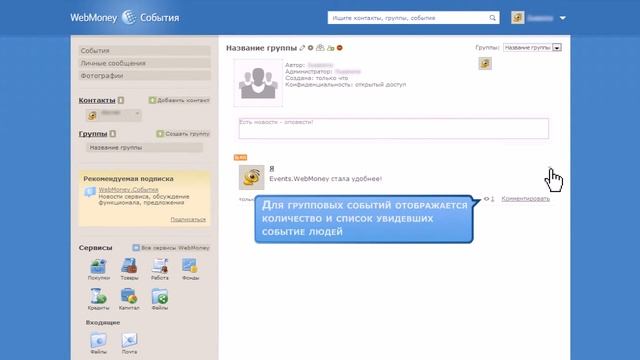Select Название группы in the sidebar list
Screen dimensions: 640x360
pyautogui.click(x=144, y=147)
